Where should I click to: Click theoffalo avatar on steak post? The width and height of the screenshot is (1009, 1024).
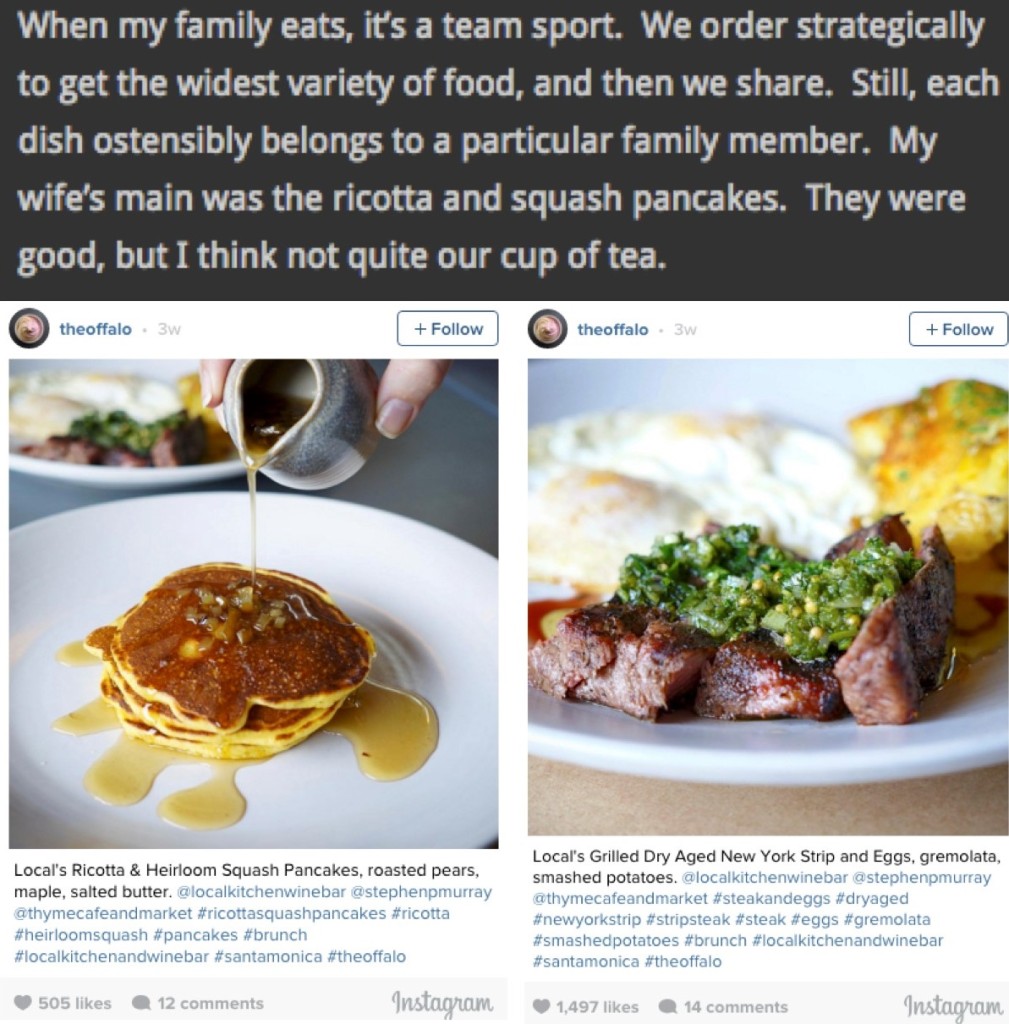(x=547, y=329)
